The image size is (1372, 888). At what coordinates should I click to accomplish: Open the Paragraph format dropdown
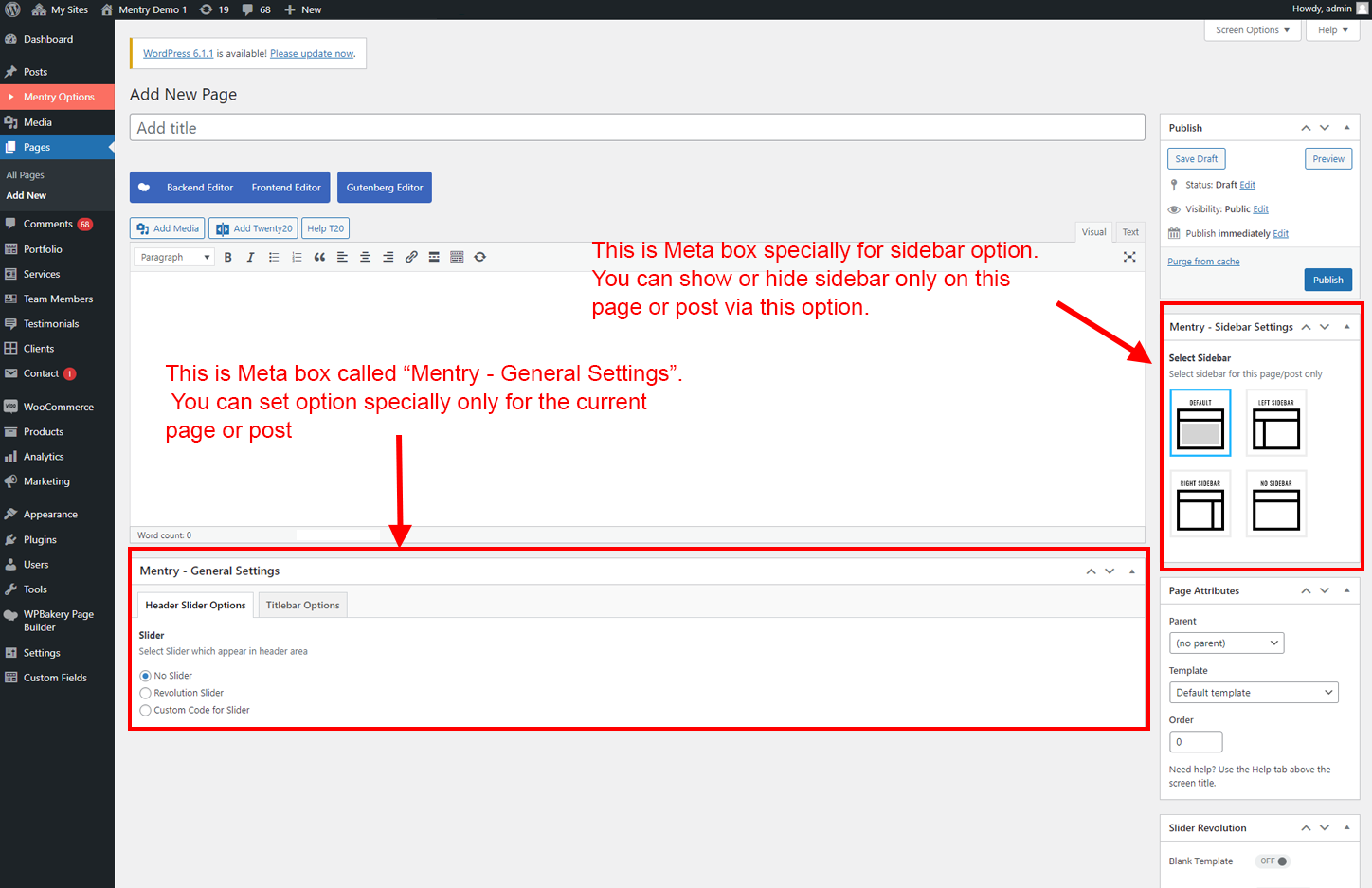[175, 257]
